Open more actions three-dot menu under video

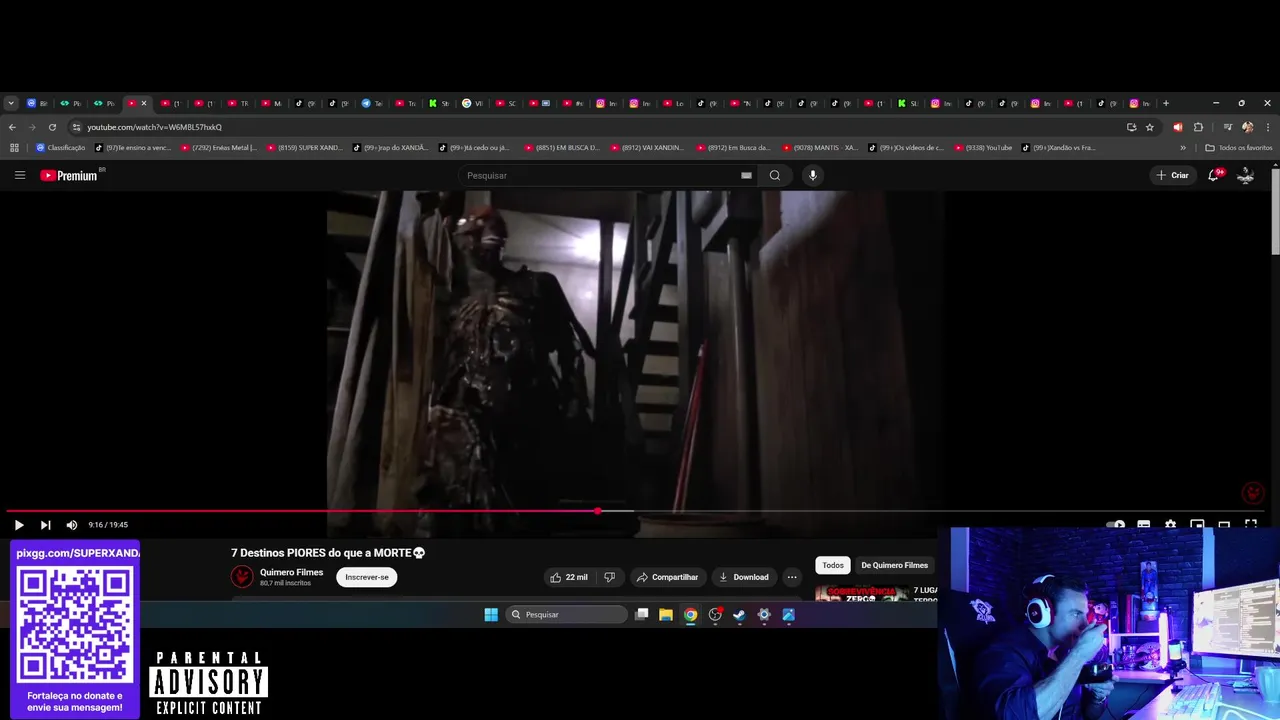click(x=792, y=577)
